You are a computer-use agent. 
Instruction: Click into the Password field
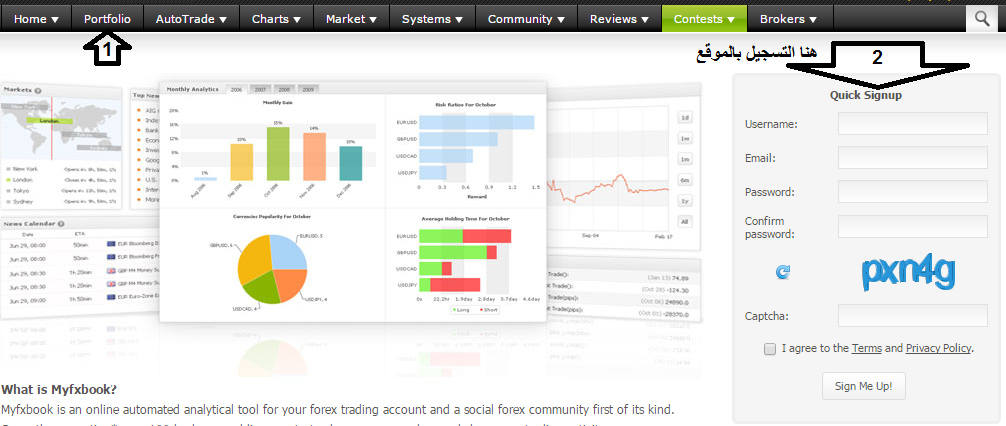(x=912, y=192)
